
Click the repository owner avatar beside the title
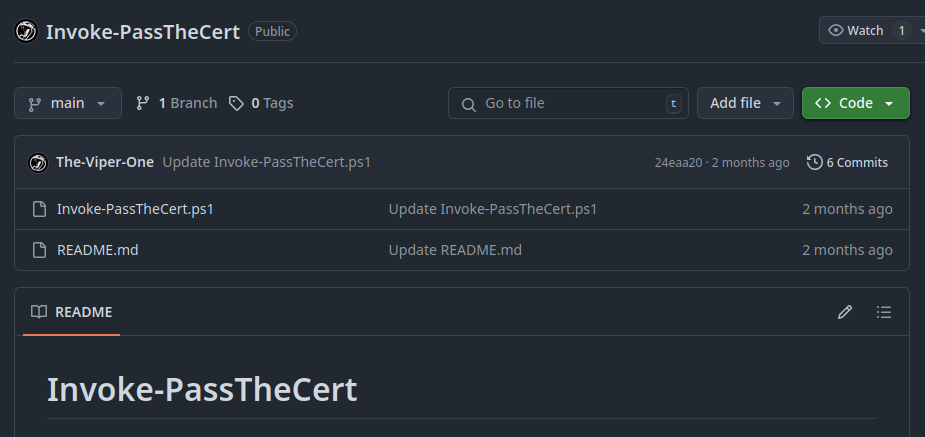[x=26, y=31]
